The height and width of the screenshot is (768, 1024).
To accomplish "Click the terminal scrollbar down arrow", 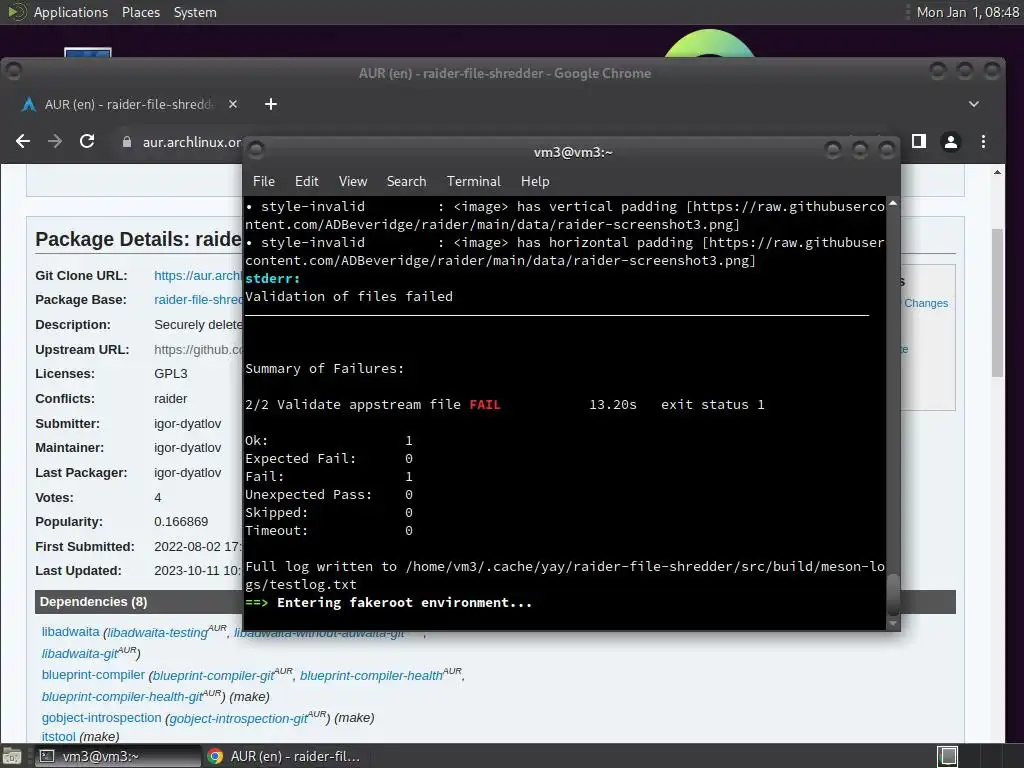I will tap(893, 624).
